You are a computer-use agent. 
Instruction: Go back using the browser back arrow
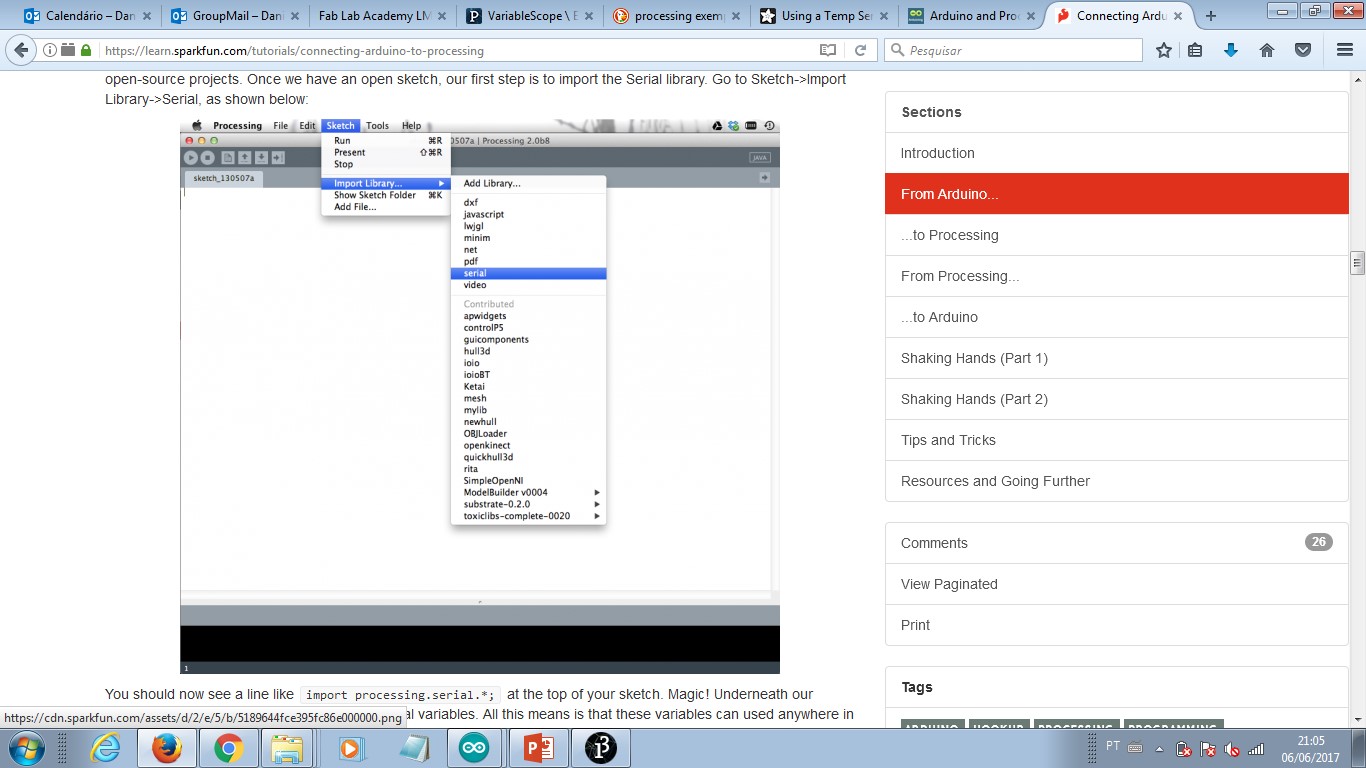click(22, 50)
